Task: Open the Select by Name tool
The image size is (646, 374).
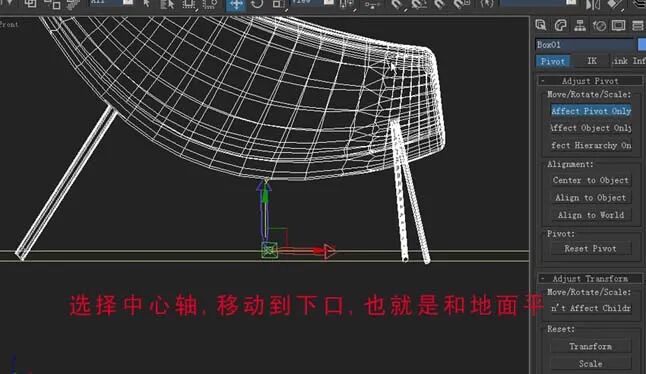Action: click(x=167, y=4)
